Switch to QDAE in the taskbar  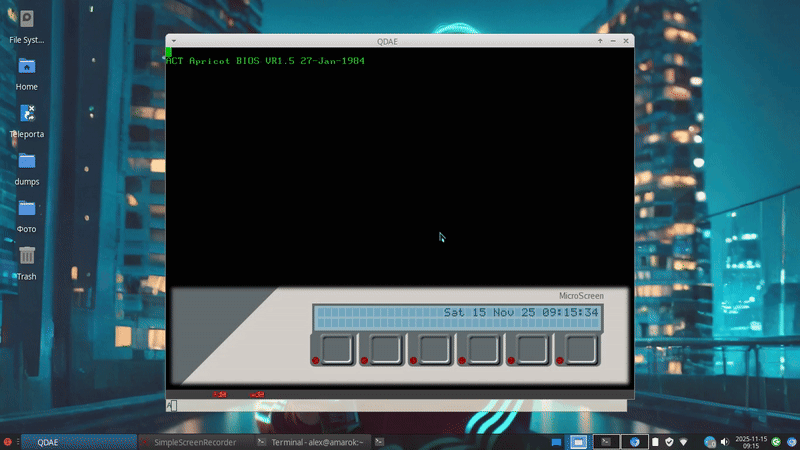coord(79,442)
